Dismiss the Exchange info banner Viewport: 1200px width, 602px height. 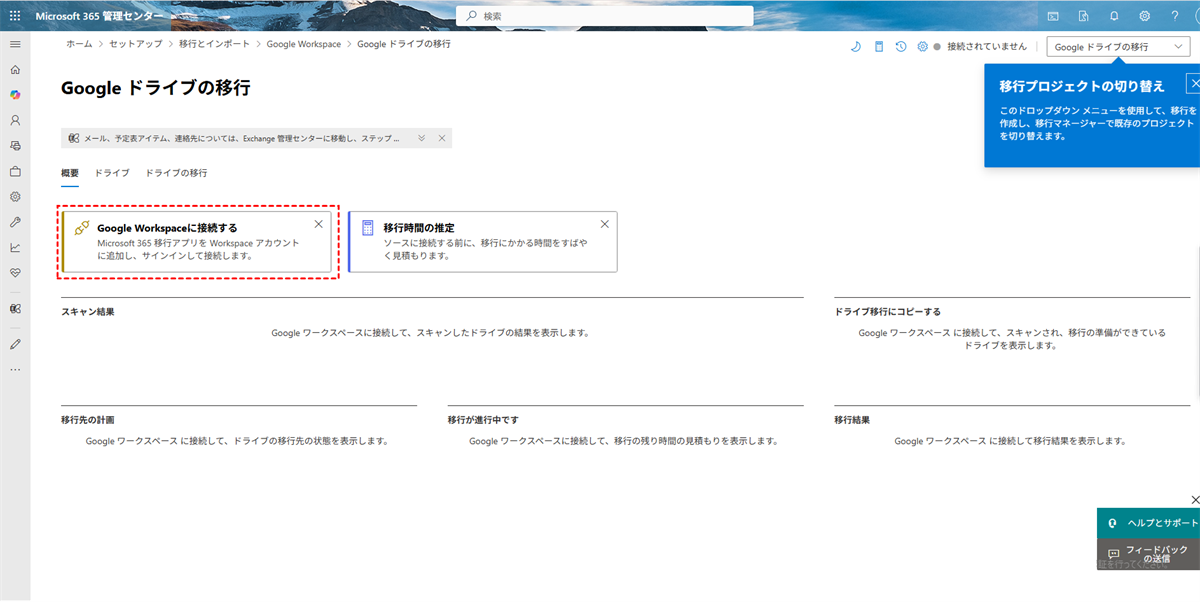pos(441,138)
